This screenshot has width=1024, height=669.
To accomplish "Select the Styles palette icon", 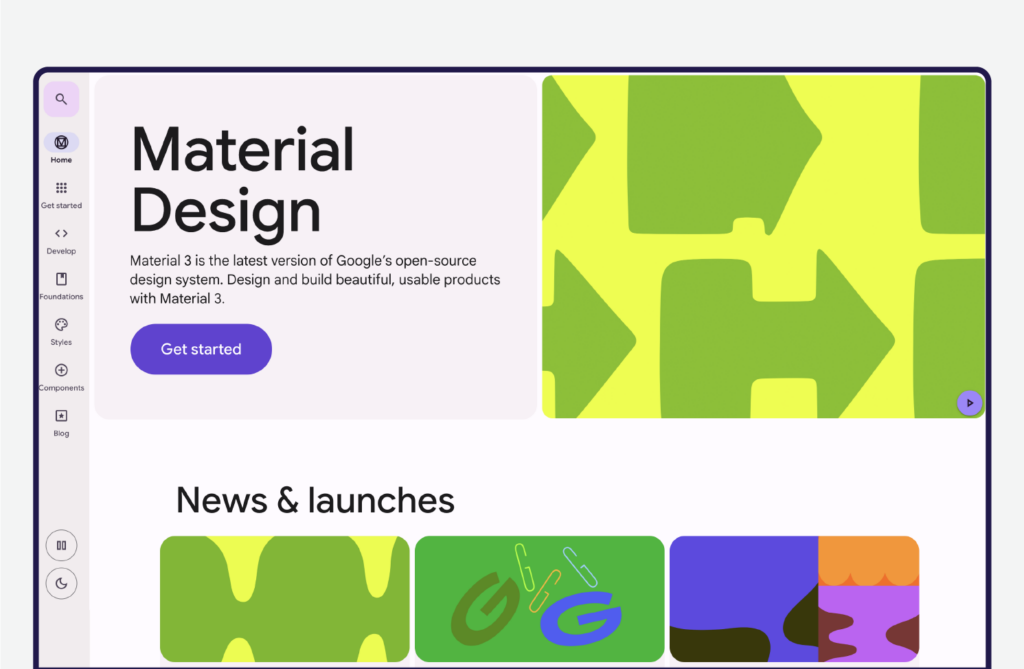I will pyautogui.click(x=61, y=326).
